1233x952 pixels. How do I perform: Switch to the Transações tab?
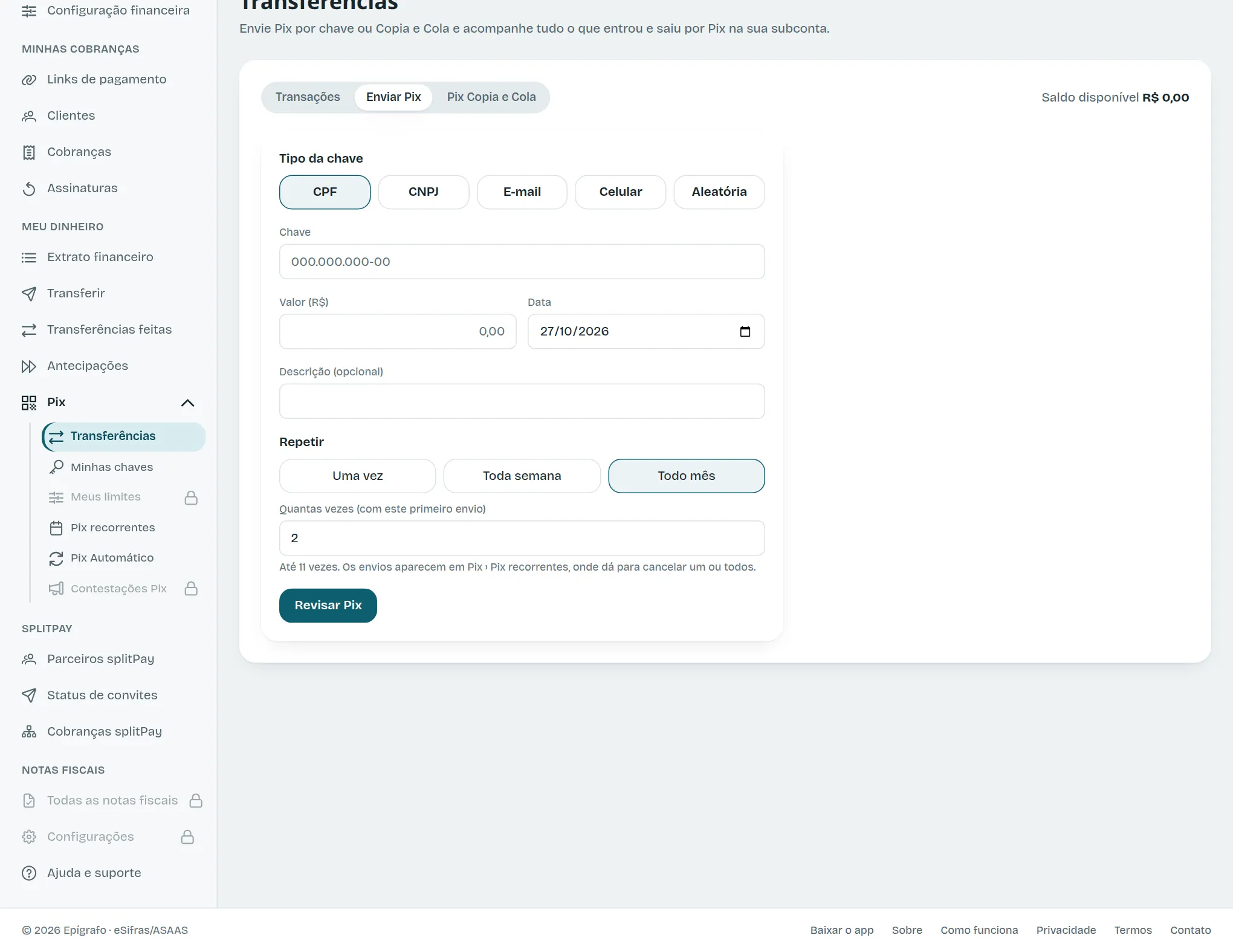pos(308,97)
